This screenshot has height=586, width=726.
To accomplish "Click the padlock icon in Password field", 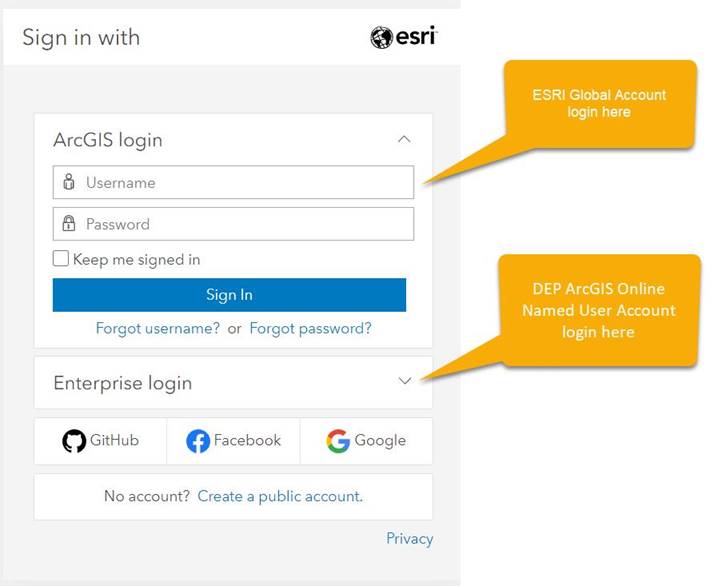I will [x=69, y=224].
